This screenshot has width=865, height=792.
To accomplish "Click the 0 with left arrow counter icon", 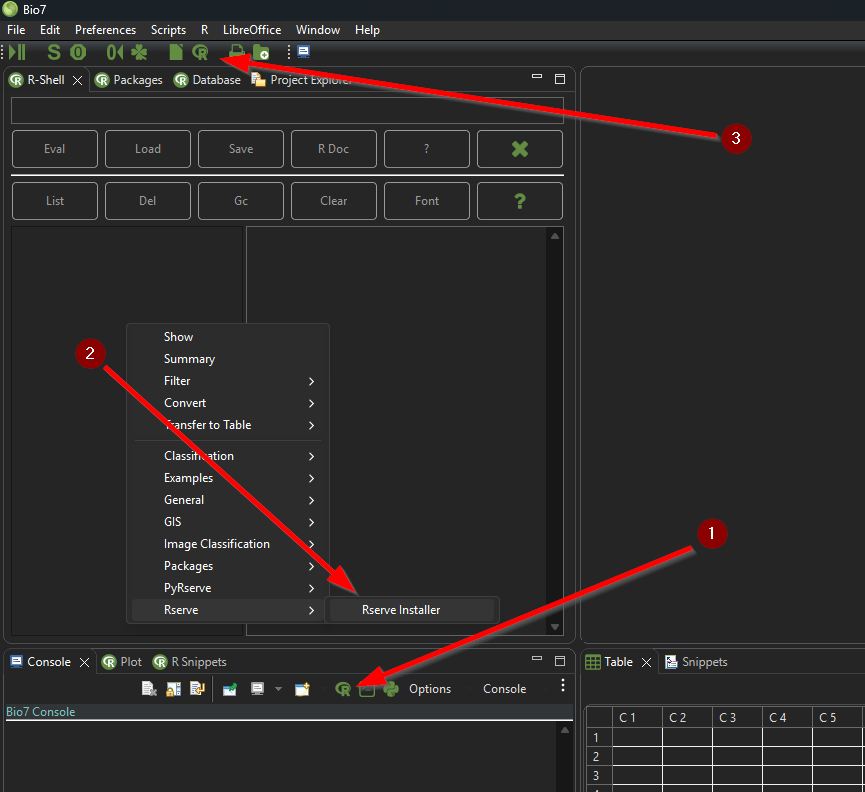I will coord(114,52).
